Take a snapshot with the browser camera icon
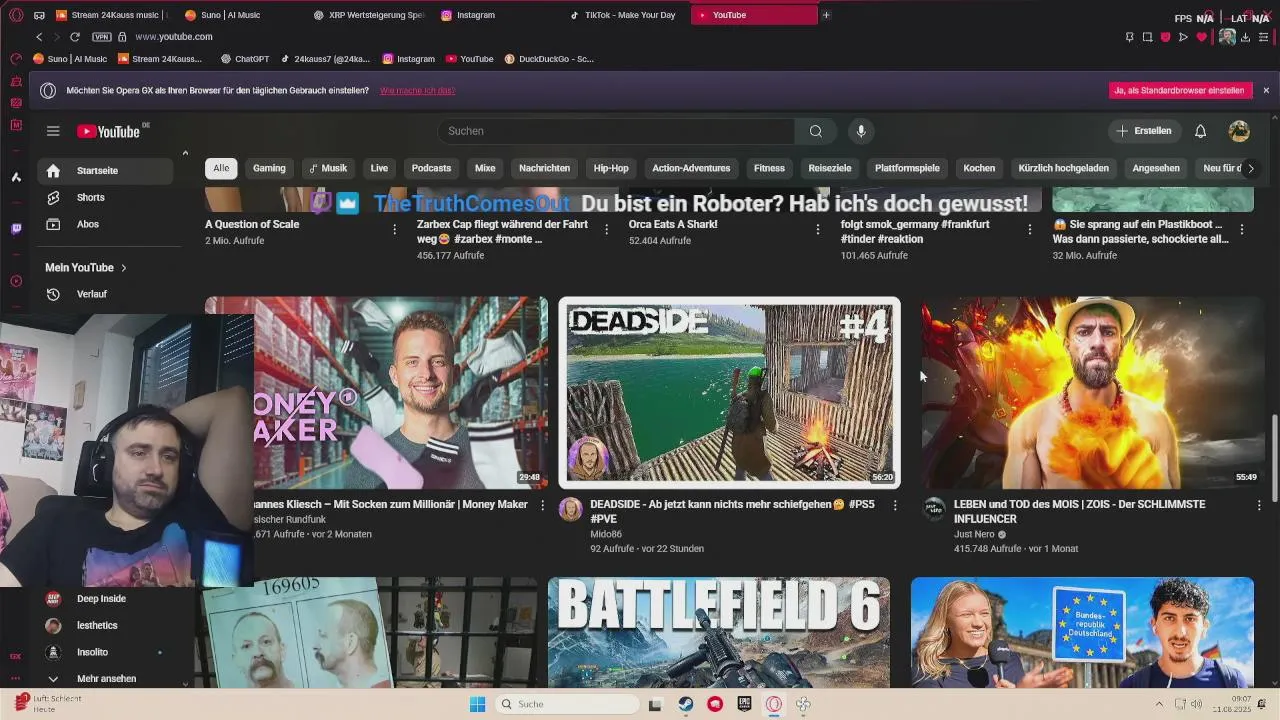 pos(1147,37)
